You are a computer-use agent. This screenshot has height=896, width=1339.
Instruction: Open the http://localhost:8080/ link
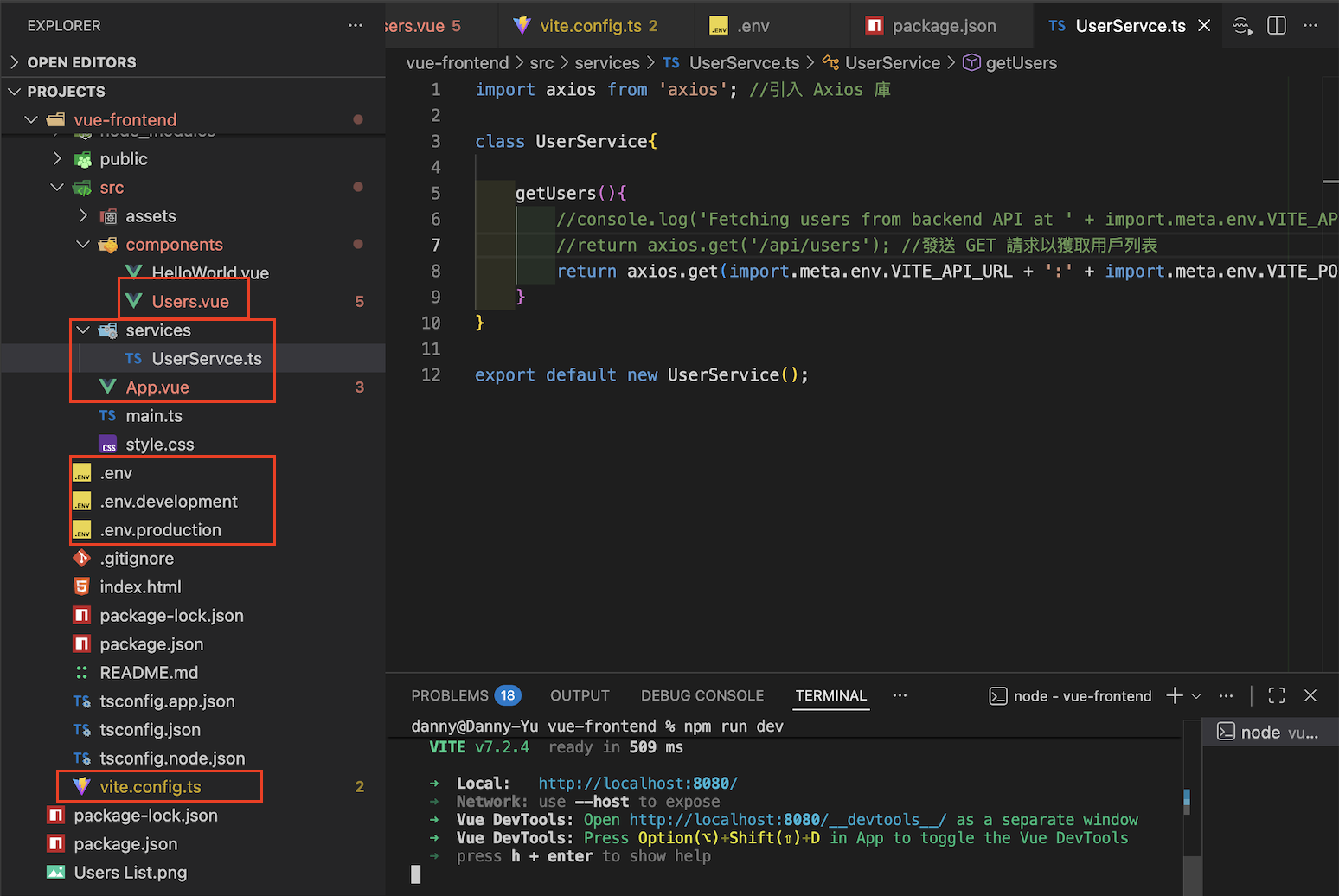[x=637, y=783]
